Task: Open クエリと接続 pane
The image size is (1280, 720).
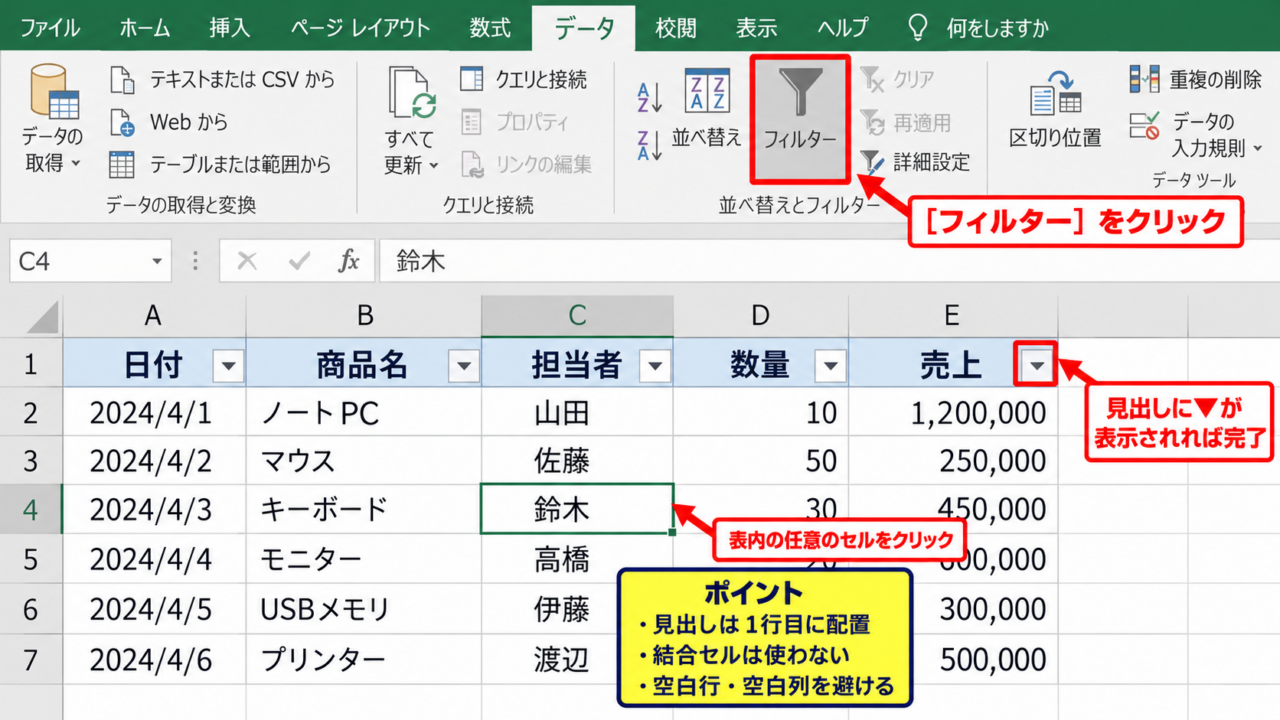Action: click(x=523, y=79)
